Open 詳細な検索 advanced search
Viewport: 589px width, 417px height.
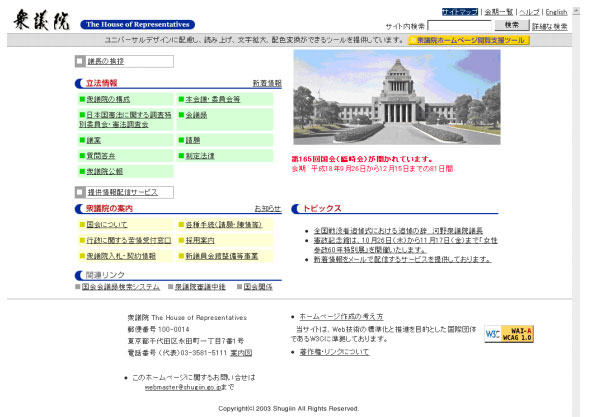point(550,27)
